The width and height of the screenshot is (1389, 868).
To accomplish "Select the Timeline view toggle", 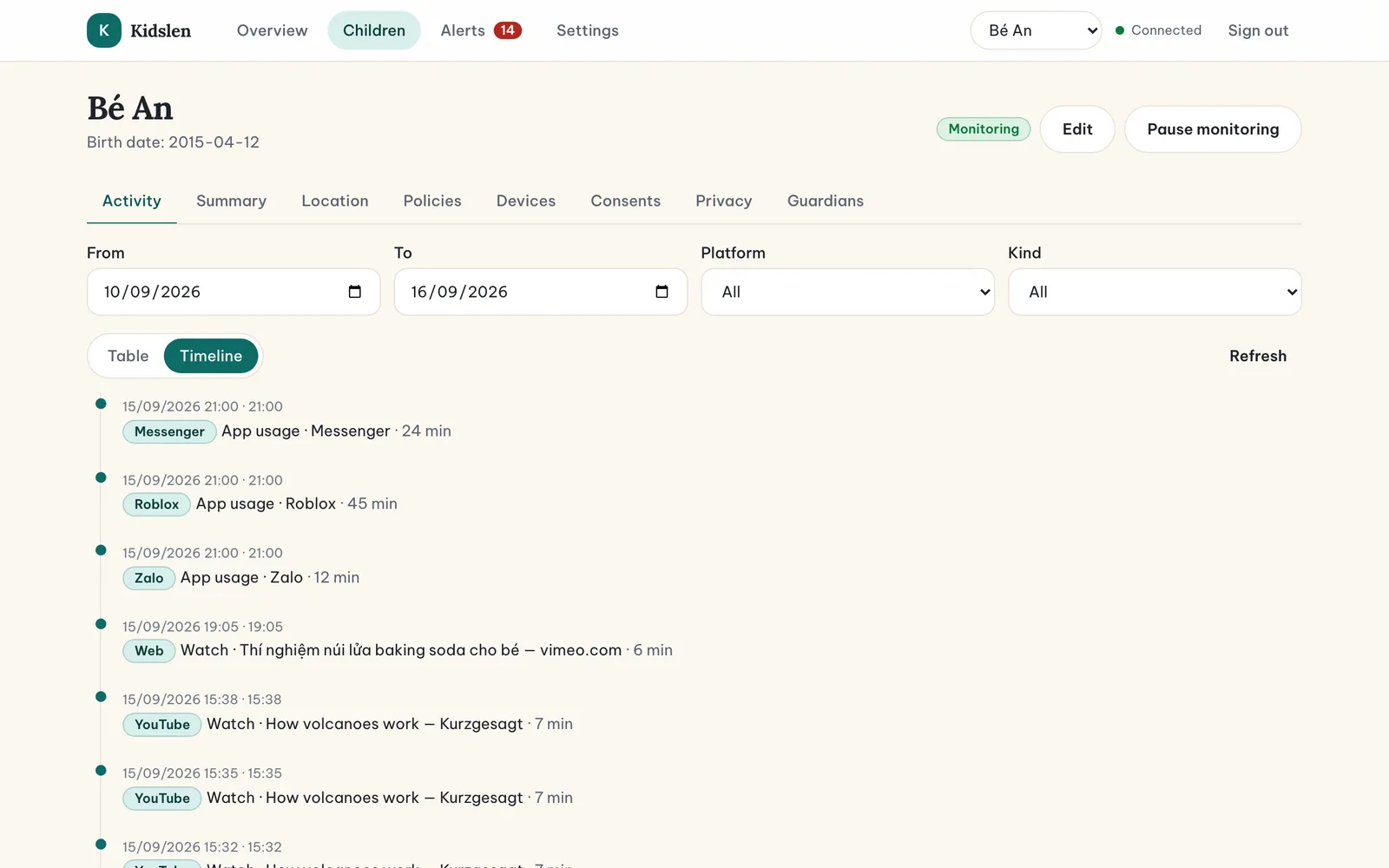I will click(211, 356).
